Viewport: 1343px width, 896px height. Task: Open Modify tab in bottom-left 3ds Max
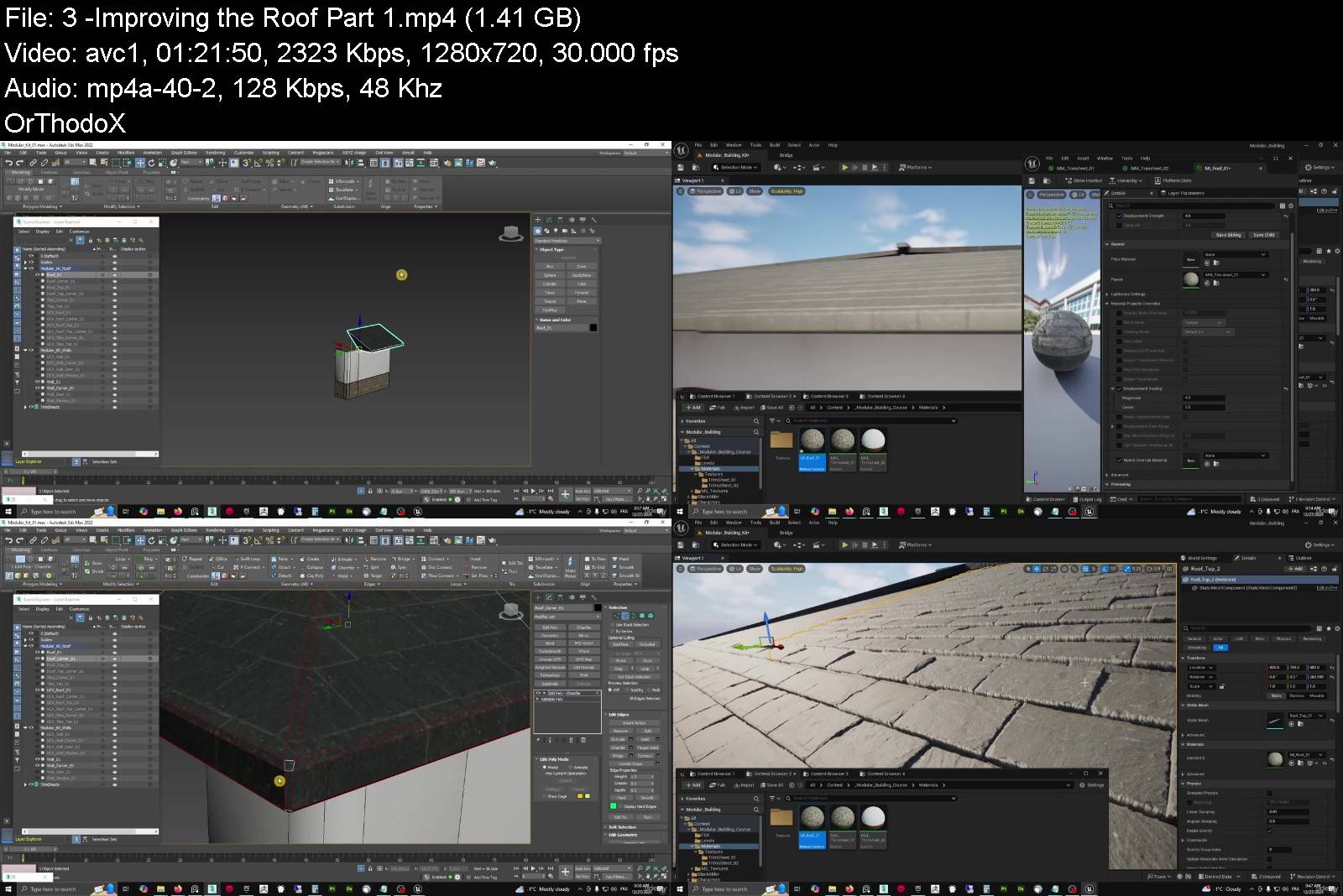pos(549,597)
